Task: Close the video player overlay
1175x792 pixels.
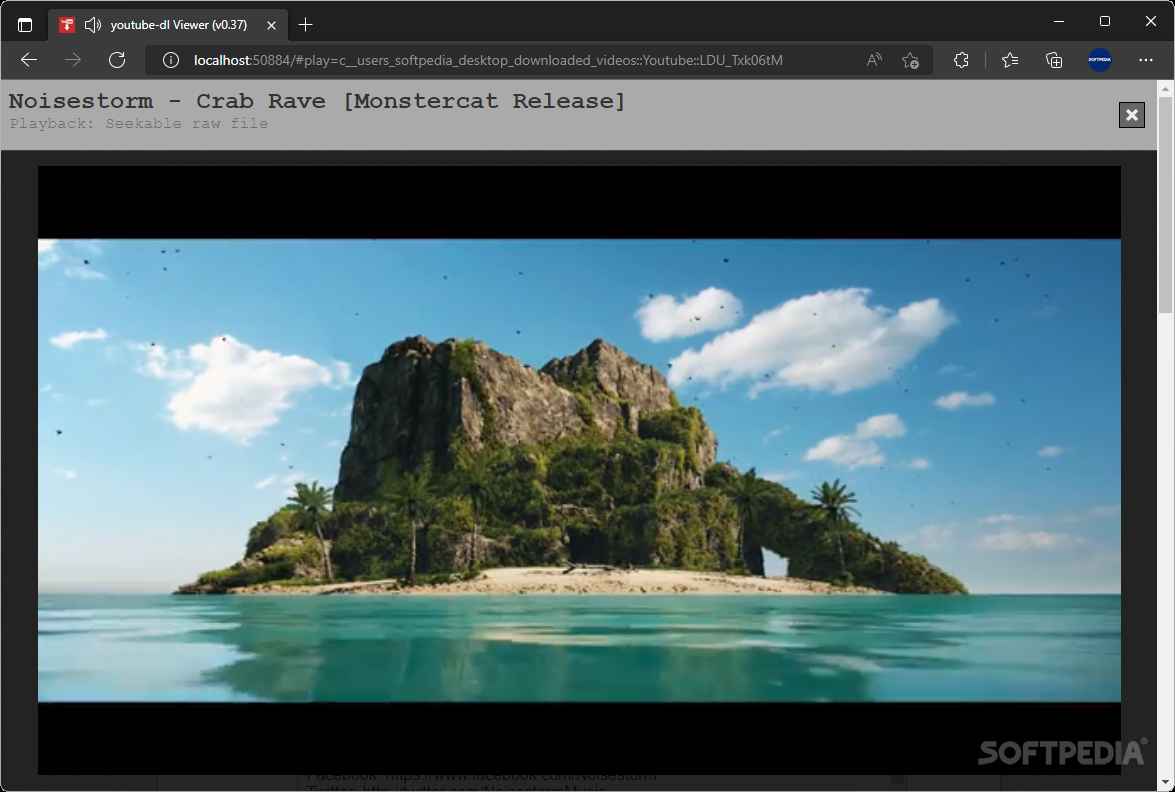Action: pyautogui.click(x=1132, y=115)
